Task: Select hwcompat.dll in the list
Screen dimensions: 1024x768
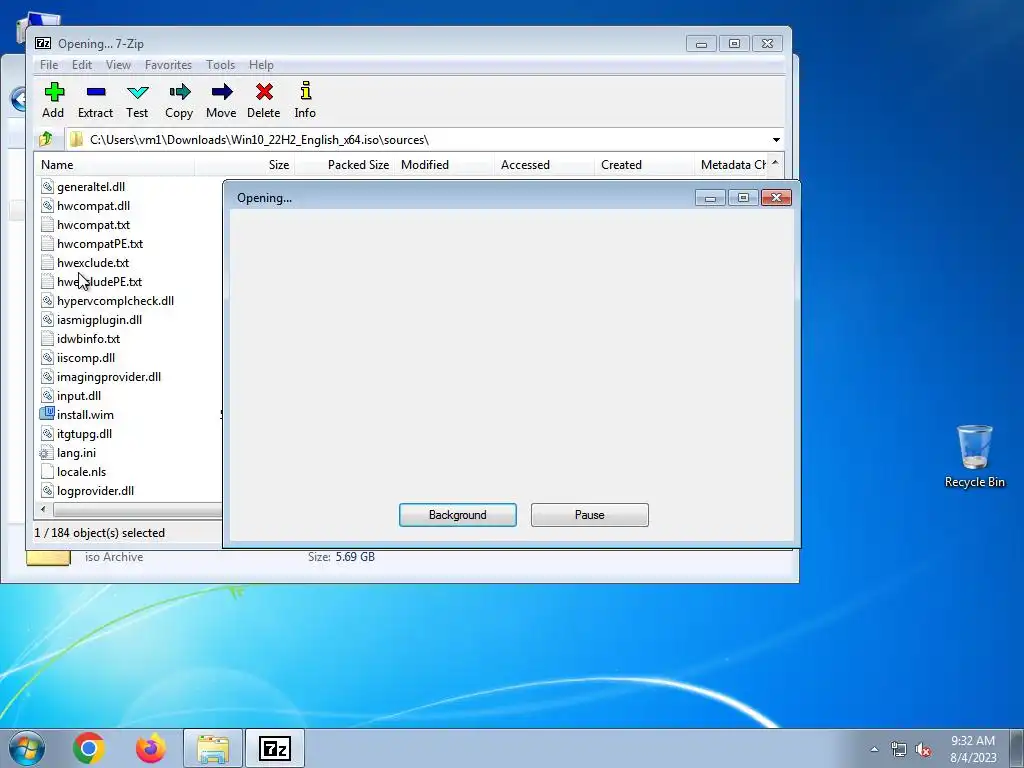Action: point(93,206)
